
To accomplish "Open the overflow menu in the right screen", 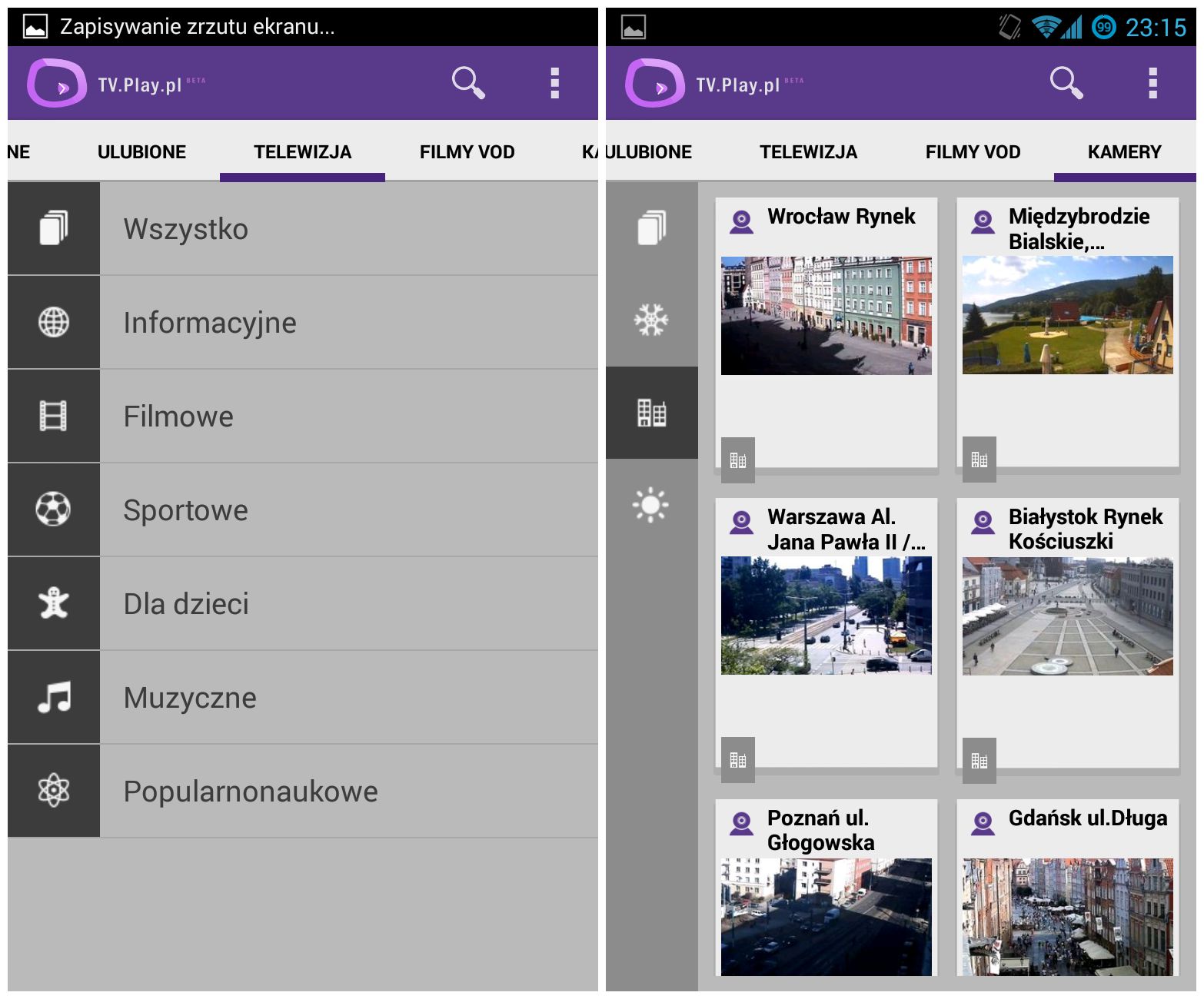I will coord(1152,82).
